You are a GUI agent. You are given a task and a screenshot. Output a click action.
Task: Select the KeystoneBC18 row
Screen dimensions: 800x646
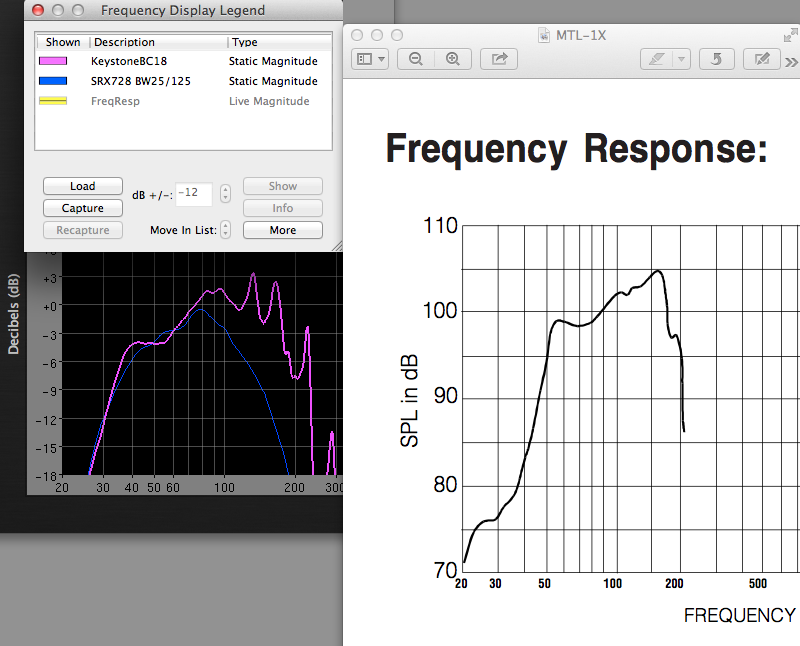pyautogui.click(x=183, y=61)
